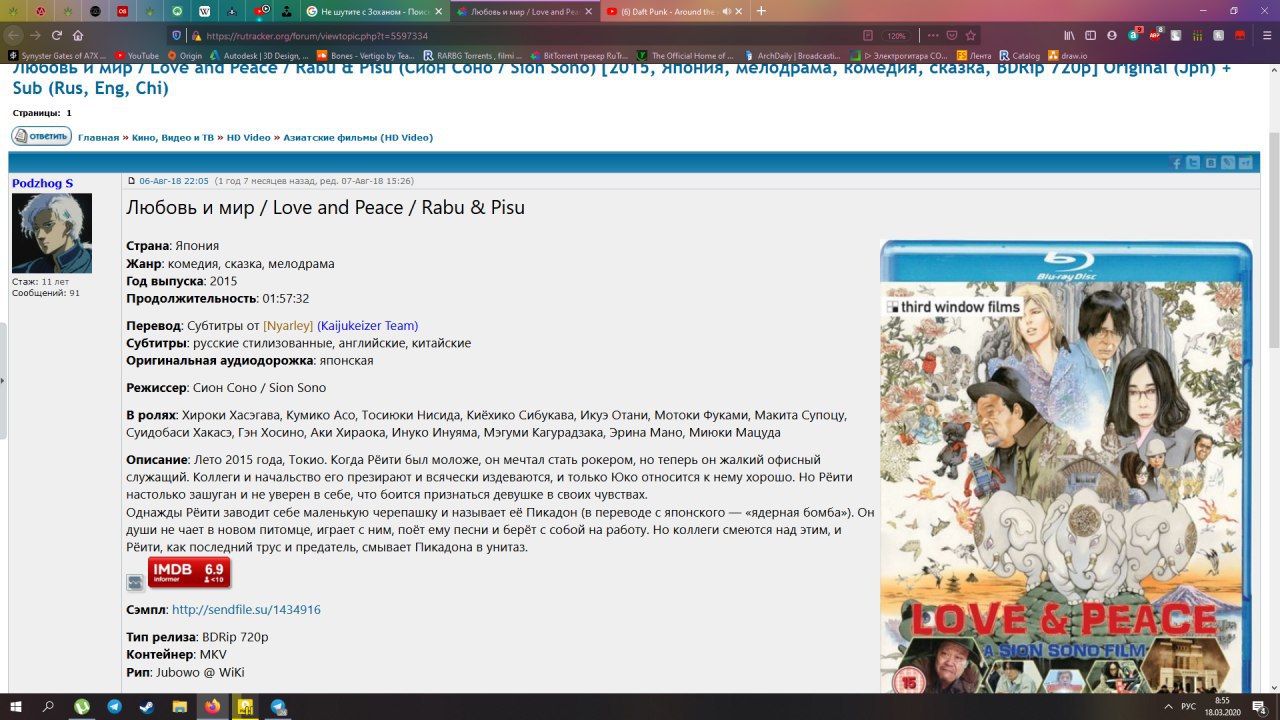This screenshot has width=1280, height=720.
Task: Go to Главная breadcrumb link
Action: (x=98, y=137)
